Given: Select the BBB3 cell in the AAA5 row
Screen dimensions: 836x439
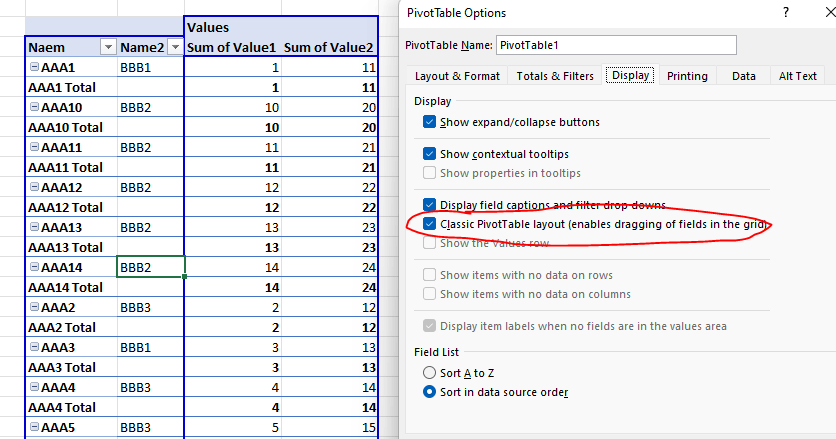Looking at the screenshot, I should 150,427.
